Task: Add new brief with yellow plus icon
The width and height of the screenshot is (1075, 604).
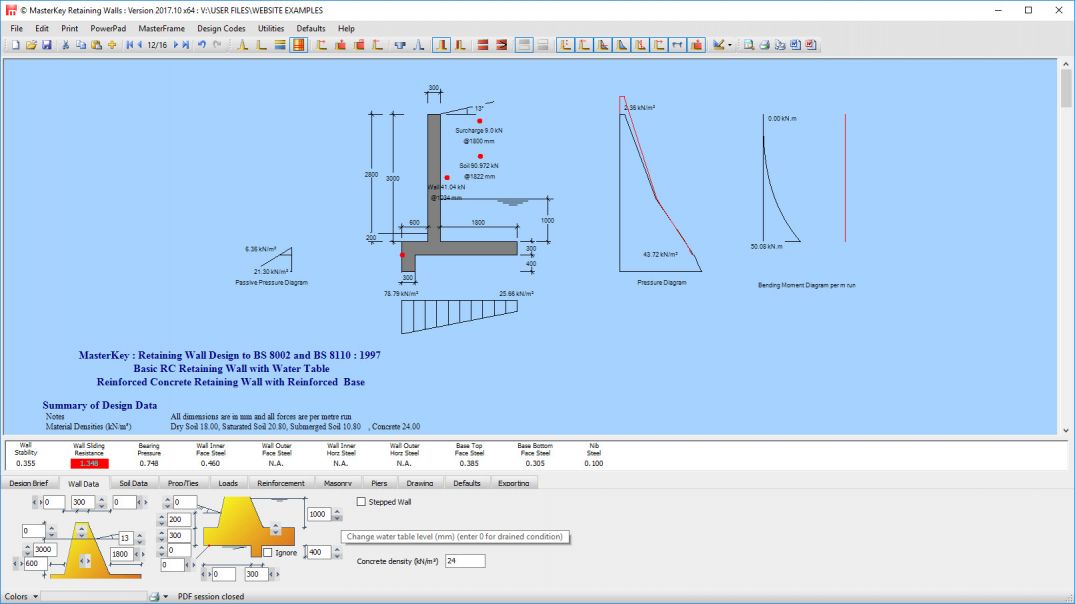Action: [112, 45]
